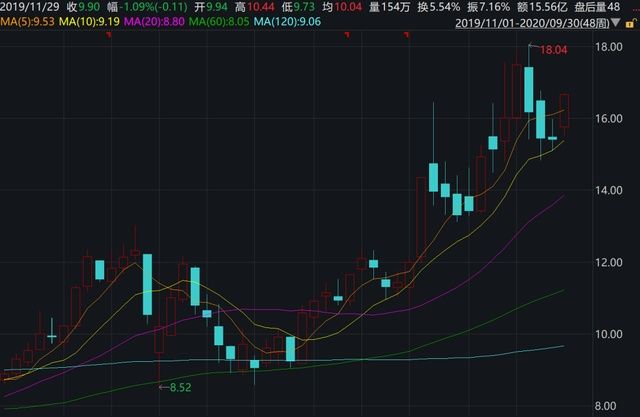Image resolution: width=640 pixels, height=417 pixels.
Task: Toggle the yellow lock icon
Action: (x=631, y=23)
